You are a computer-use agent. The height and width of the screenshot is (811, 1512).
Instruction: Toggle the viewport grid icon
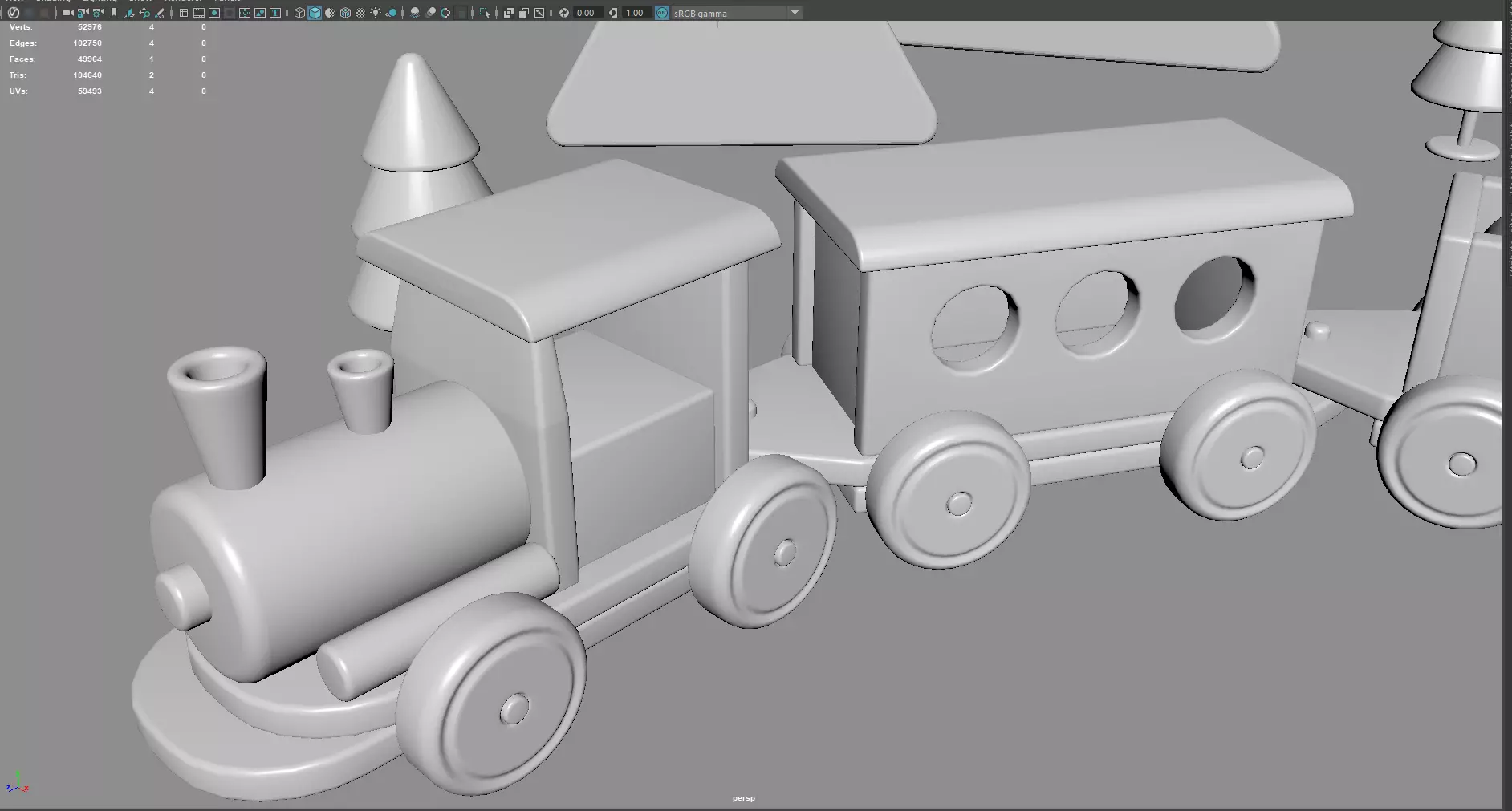pos(184,13)
